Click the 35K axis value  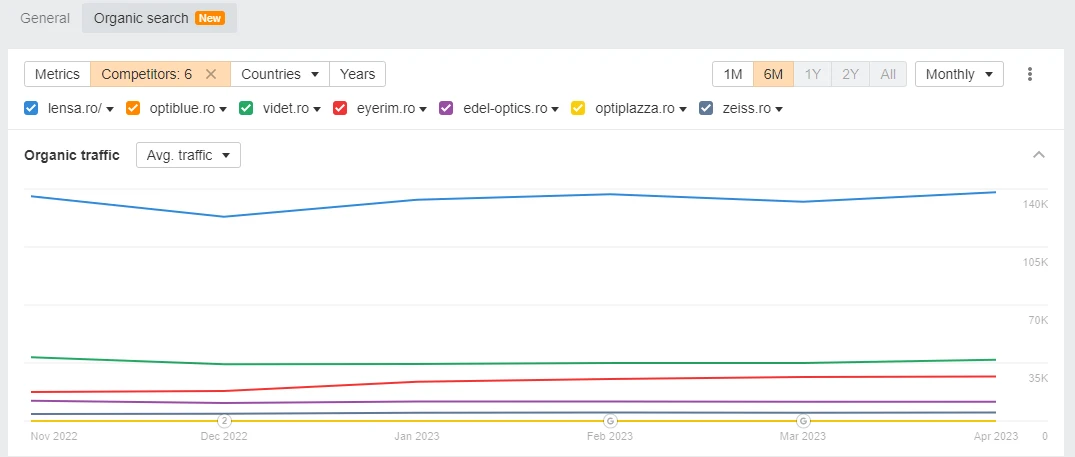coord(1038,378)
